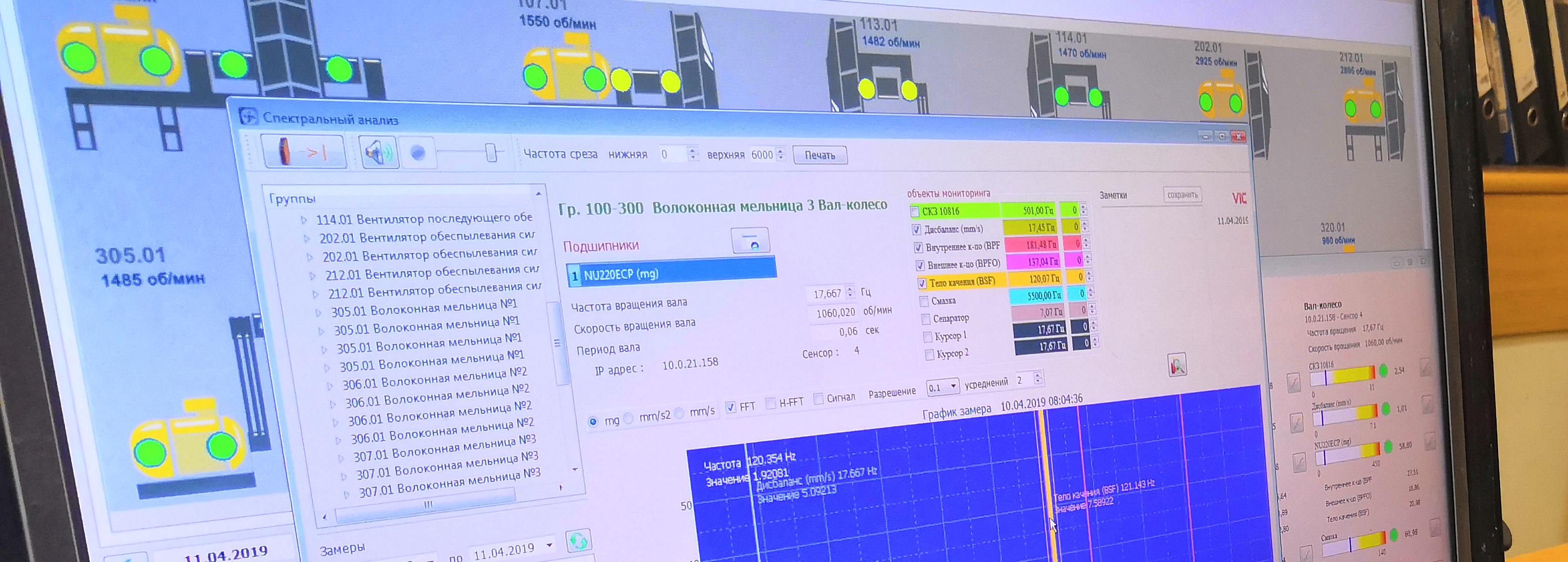Click the volume slider handle in toolbar
Viewport: 1568px width, 562px height.
click(491, 152)
